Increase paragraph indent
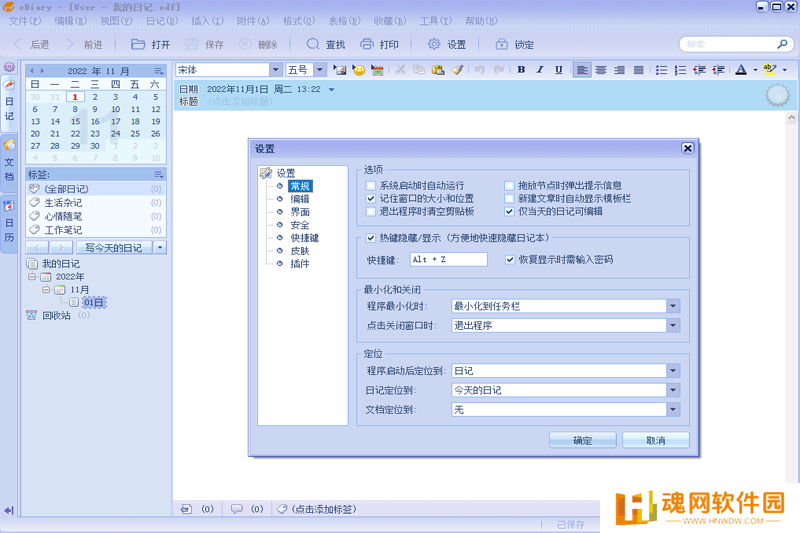This screenshot has width=800, height=533. (718, 70)
